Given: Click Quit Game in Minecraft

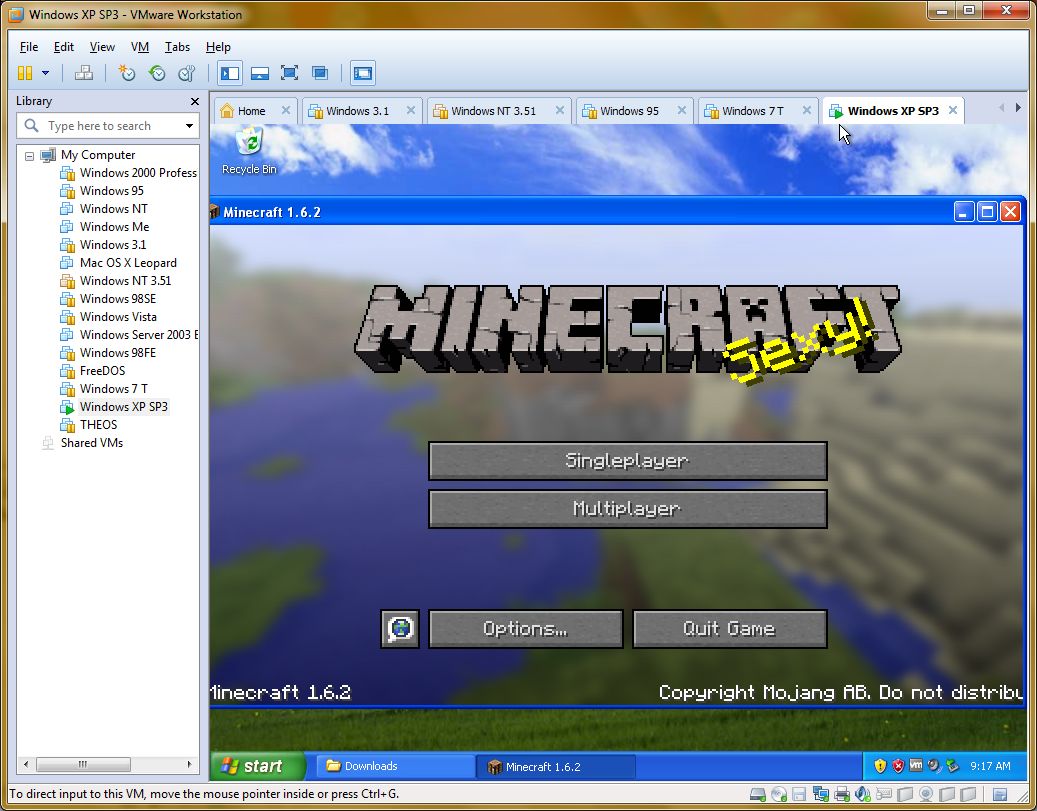Looking at the screenshot, I should 729,629.
